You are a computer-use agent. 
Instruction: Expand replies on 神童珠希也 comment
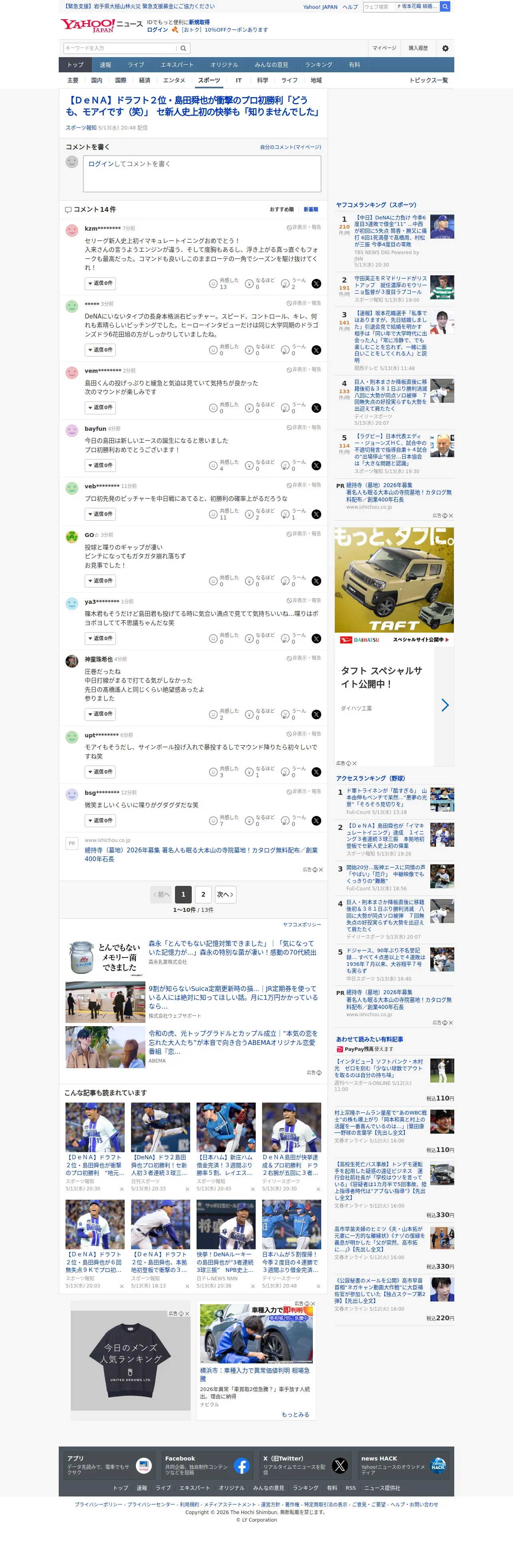click(100, 714)
